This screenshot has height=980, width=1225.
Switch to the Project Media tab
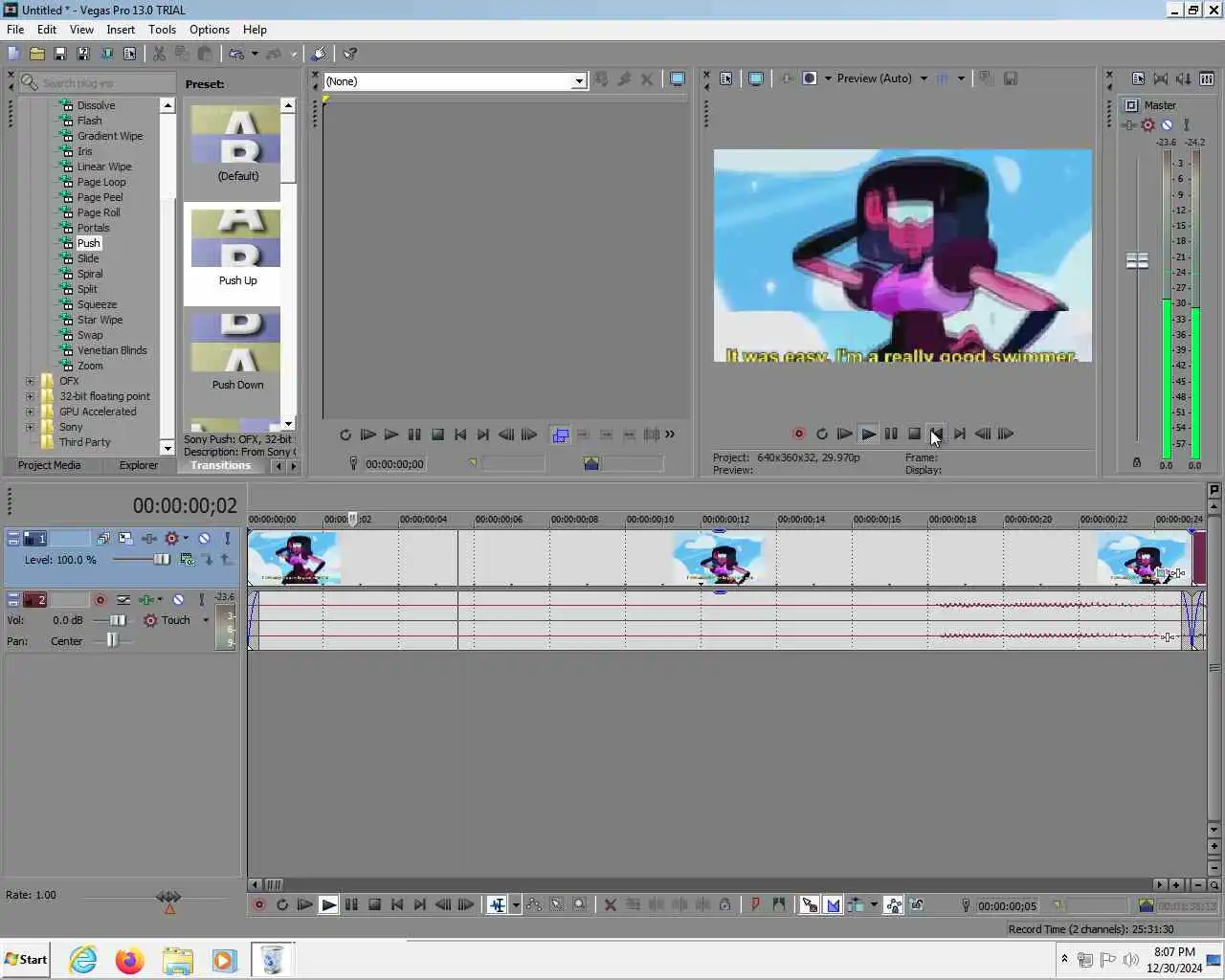click(49, 465)
